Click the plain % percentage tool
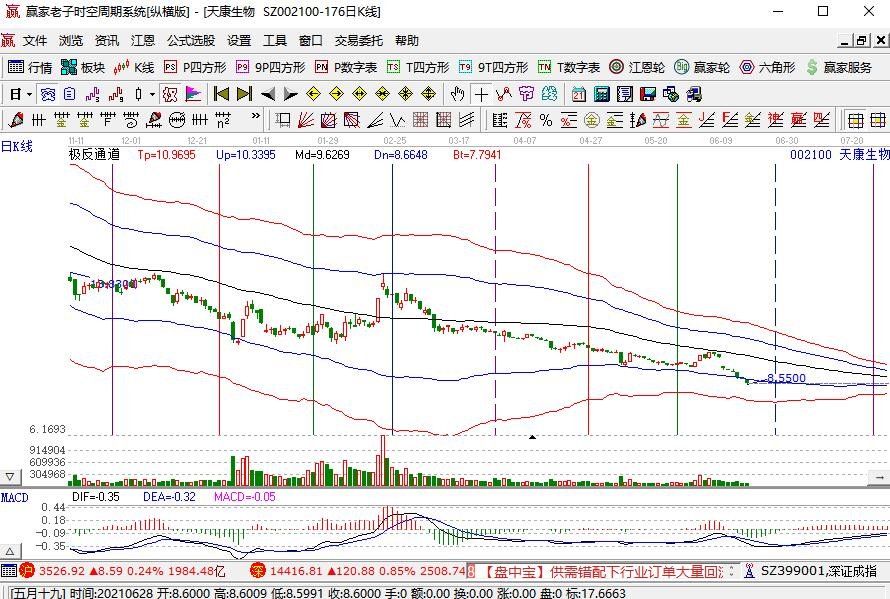This screenshot has height=599, width=890. pyautogui.click(x=545, y=120)
